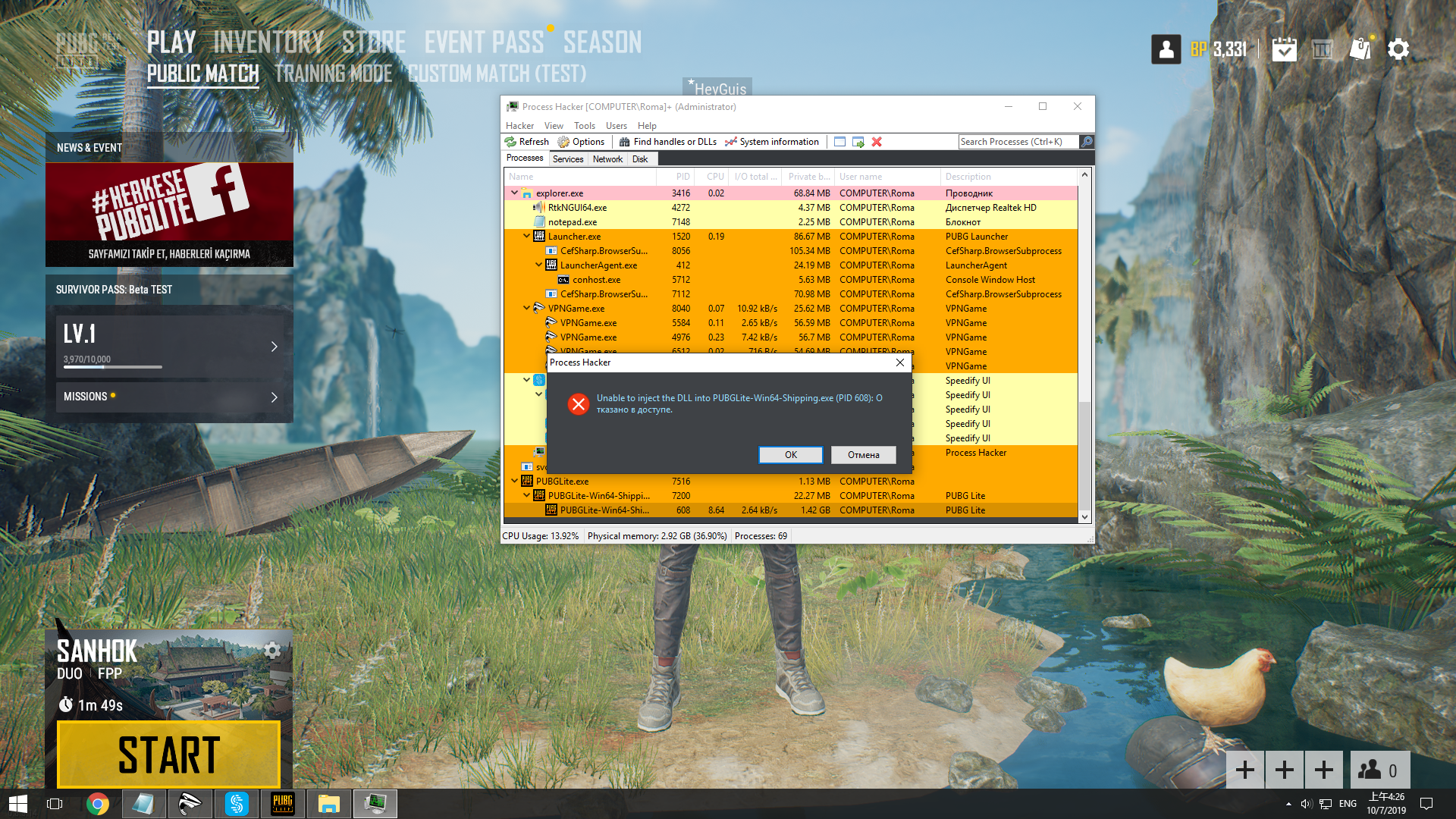Screen dimensions: 1456x819
Task: Open the Windows Start menu
Action: 18,804
